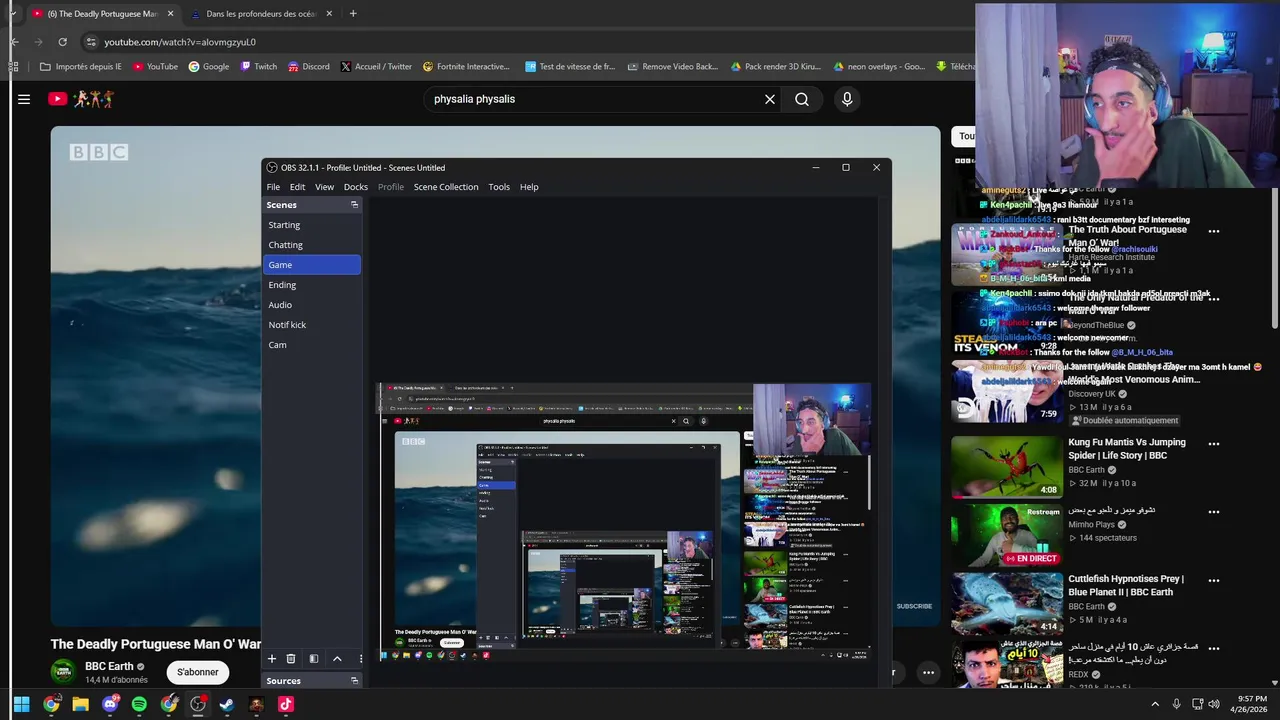Screen dimensions: 1280x720
Task: Select the Cam scene
Action: [312, 345]
